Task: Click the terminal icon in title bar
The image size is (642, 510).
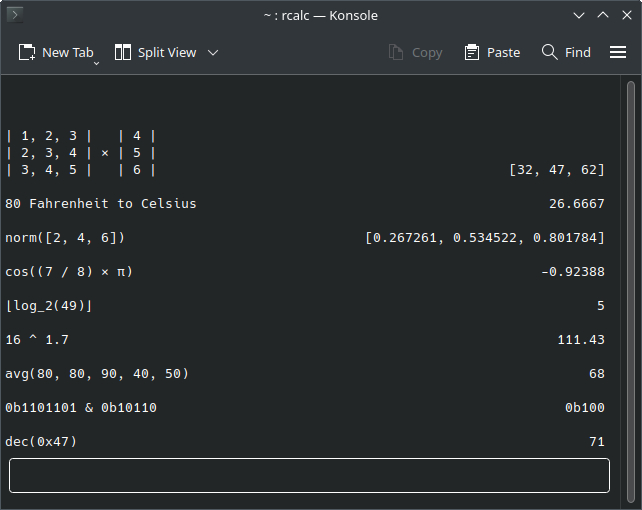Action: click(x=15, y=16)
